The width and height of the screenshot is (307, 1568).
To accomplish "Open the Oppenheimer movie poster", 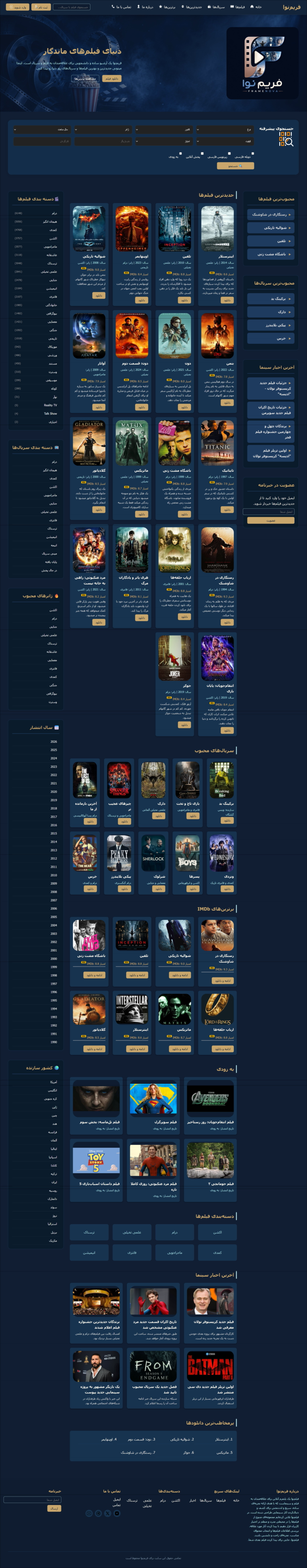I will [x=131, y=229].
